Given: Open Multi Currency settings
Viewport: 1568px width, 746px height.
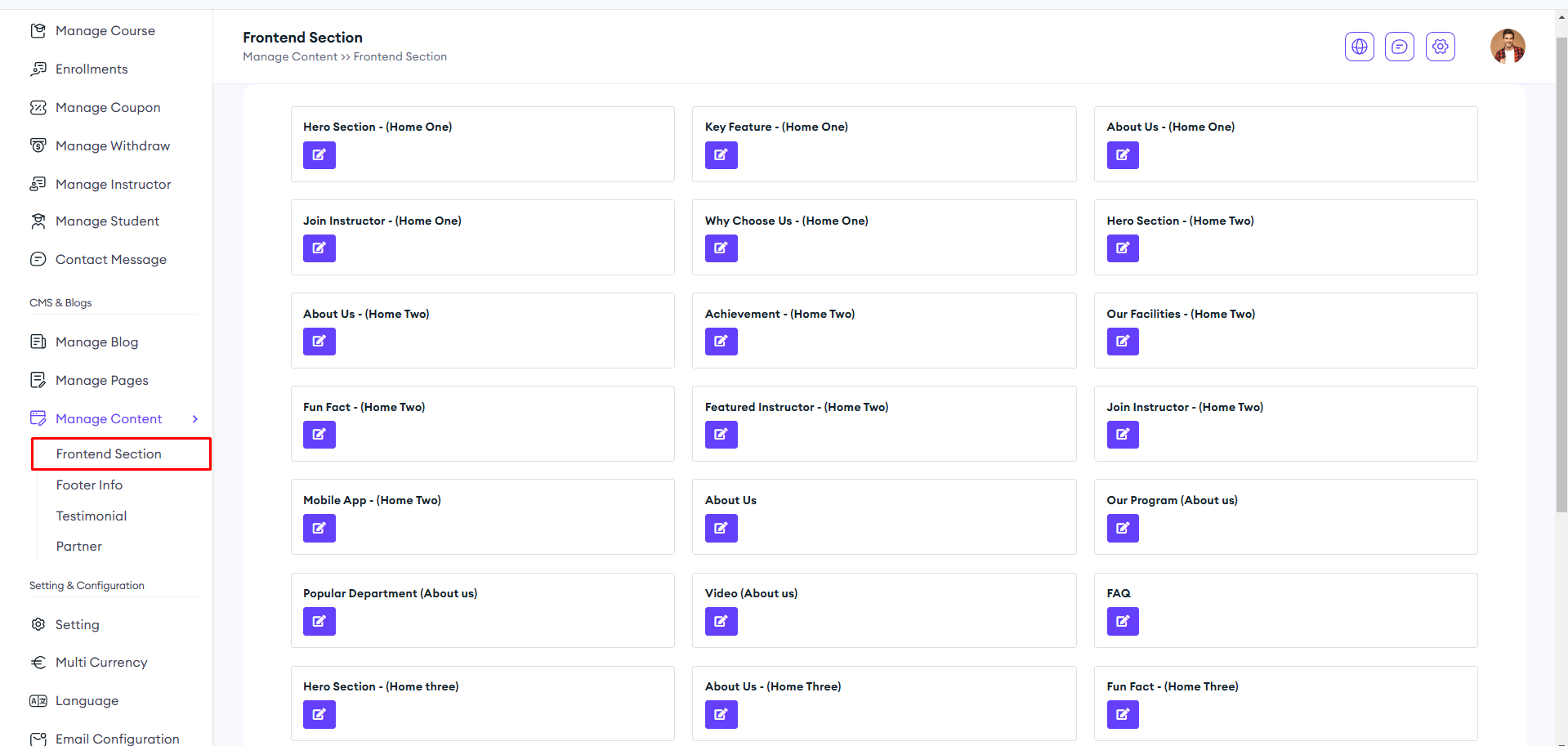Looking at the screenshot, I should [101, 663].
